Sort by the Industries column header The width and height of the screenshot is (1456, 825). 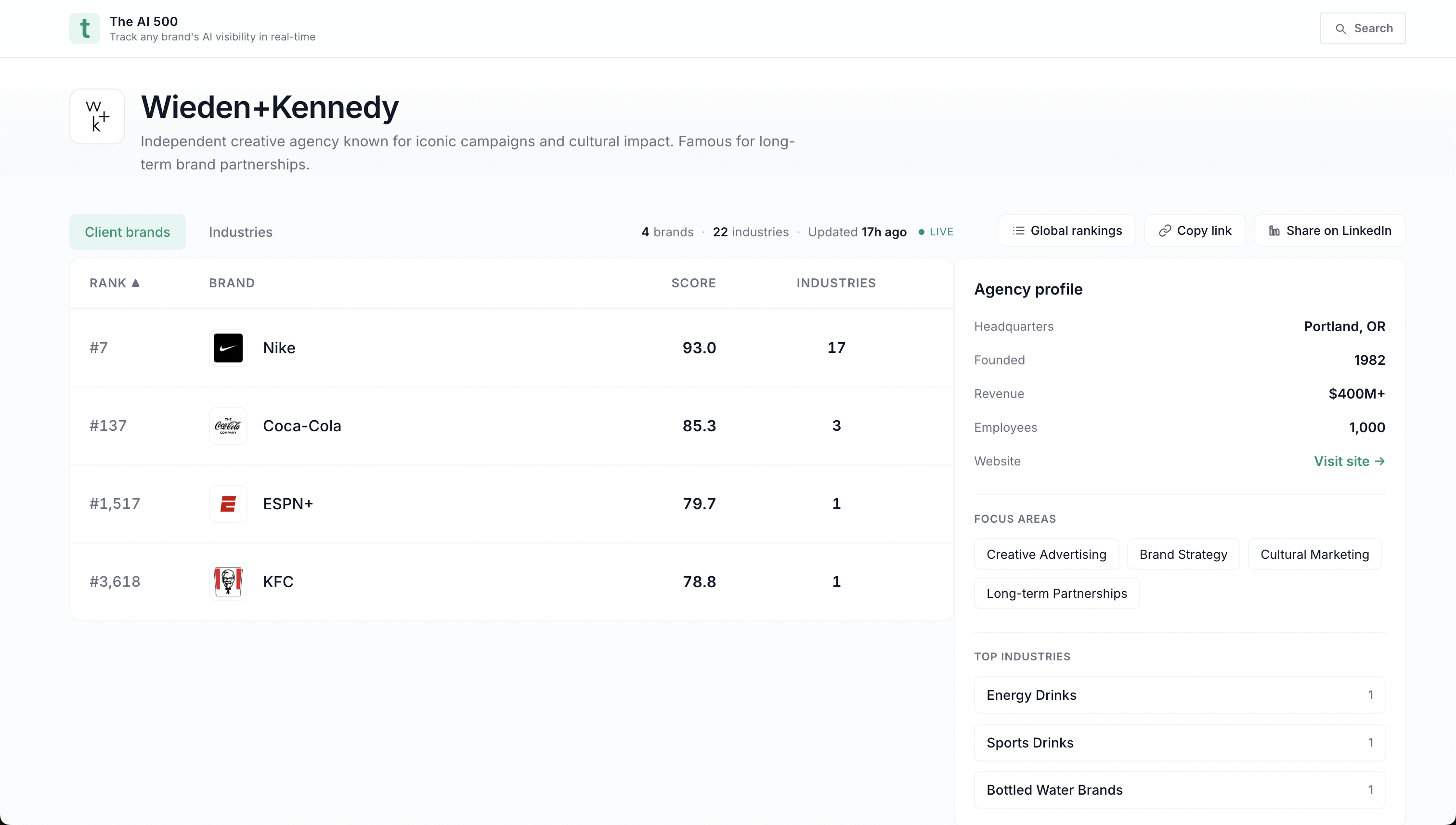click(x=836, y=283)
